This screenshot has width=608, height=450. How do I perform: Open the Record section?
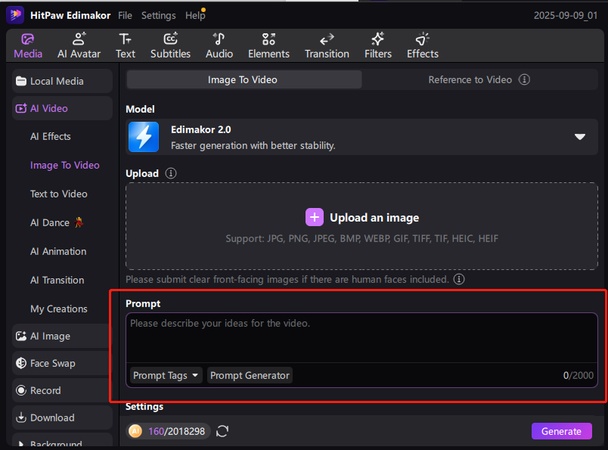click(x=61, y=390)
